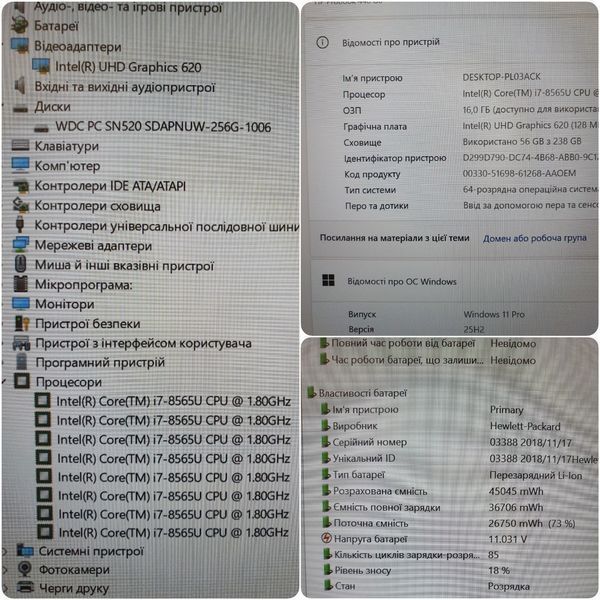Click storage value Використано 56 GB з 238 GB
The height and width of the screenshot is (600, 600).
coord(522,141)
